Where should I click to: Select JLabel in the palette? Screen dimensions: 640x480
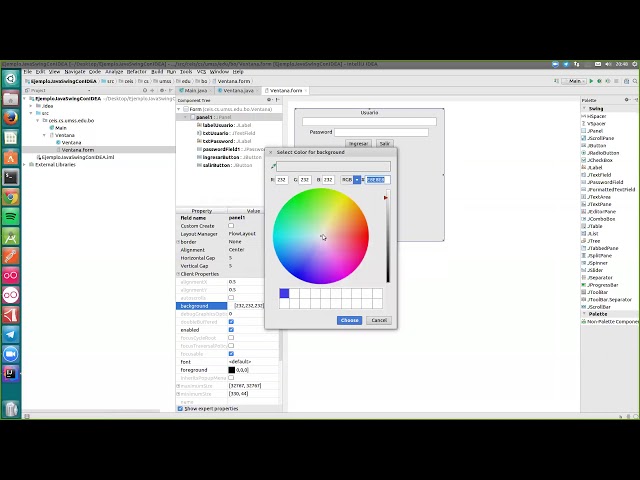pyautogui.click(x=592, y=168)
